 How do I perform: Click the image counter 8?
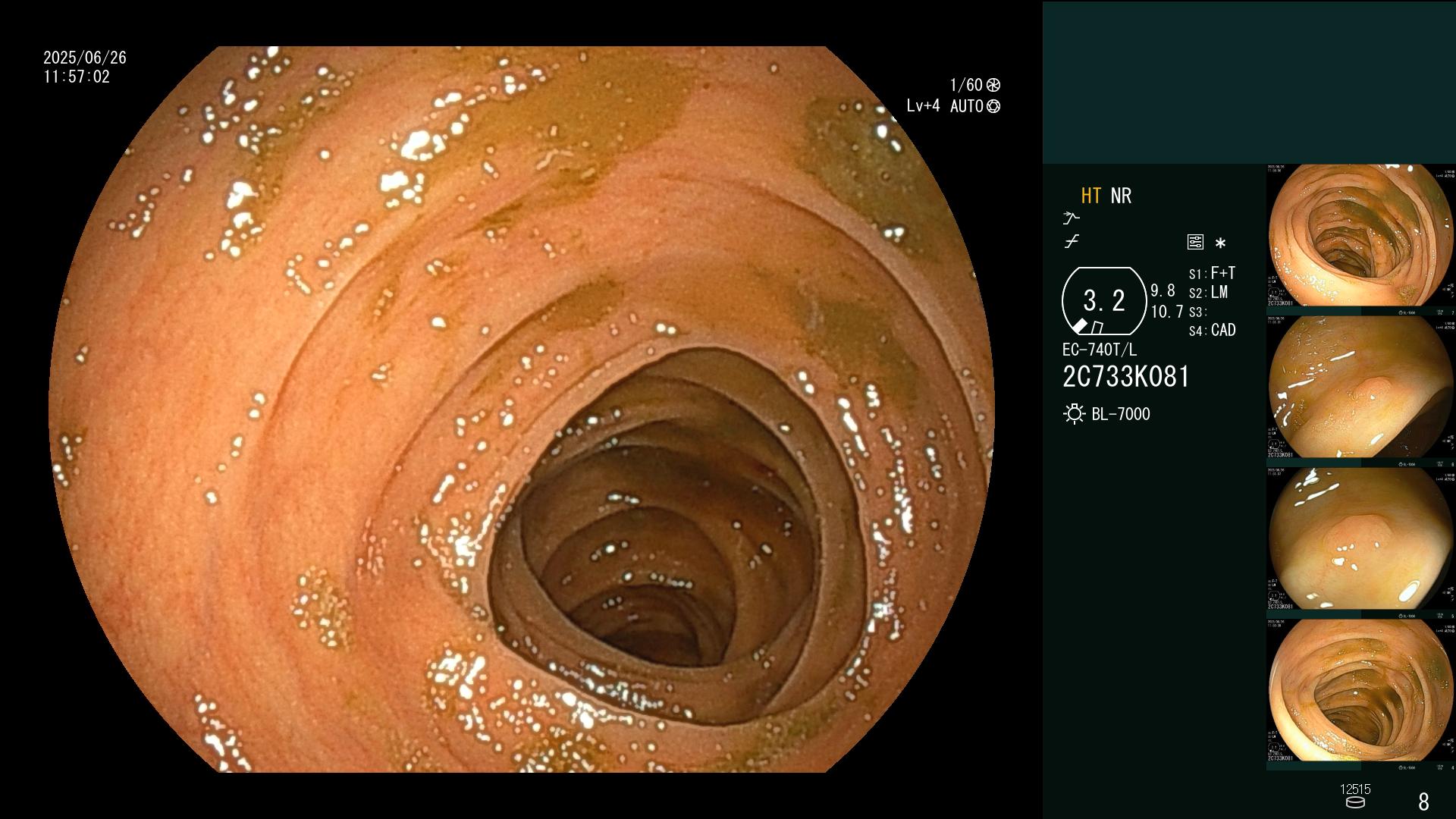point(1423,802)
